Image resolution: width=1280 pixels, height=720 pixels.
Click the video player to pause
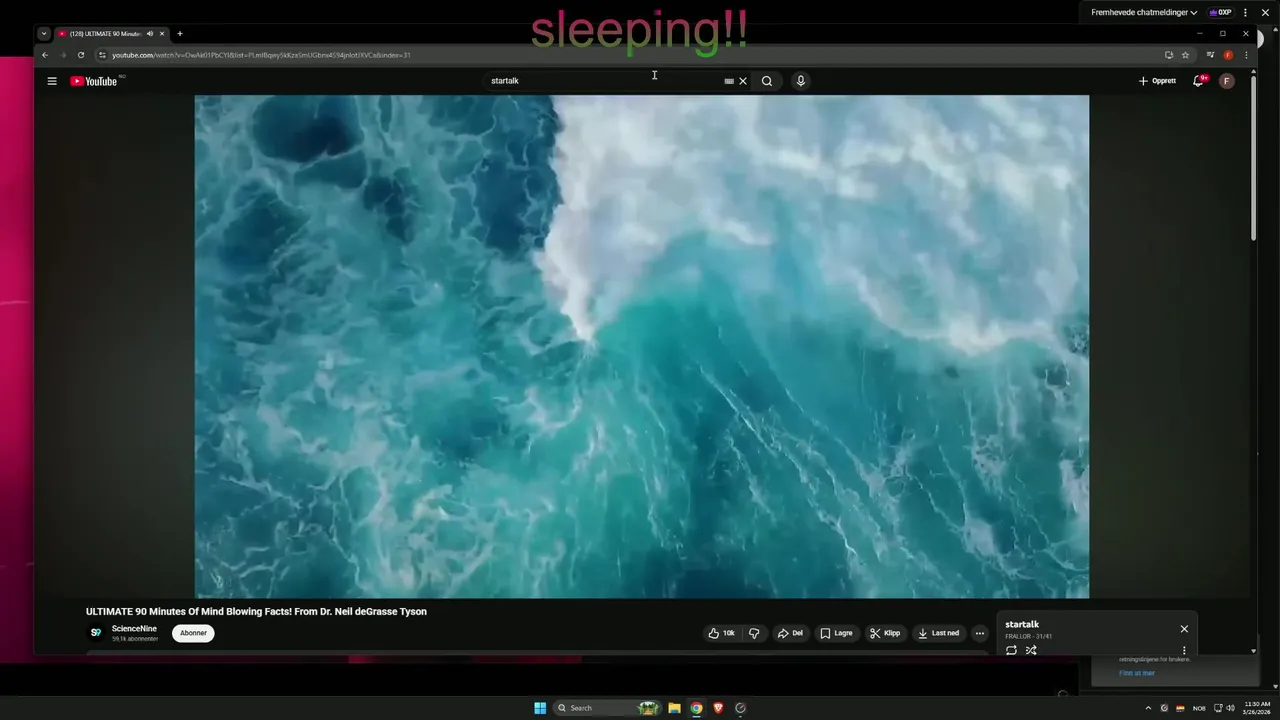[x=641, y=347]
